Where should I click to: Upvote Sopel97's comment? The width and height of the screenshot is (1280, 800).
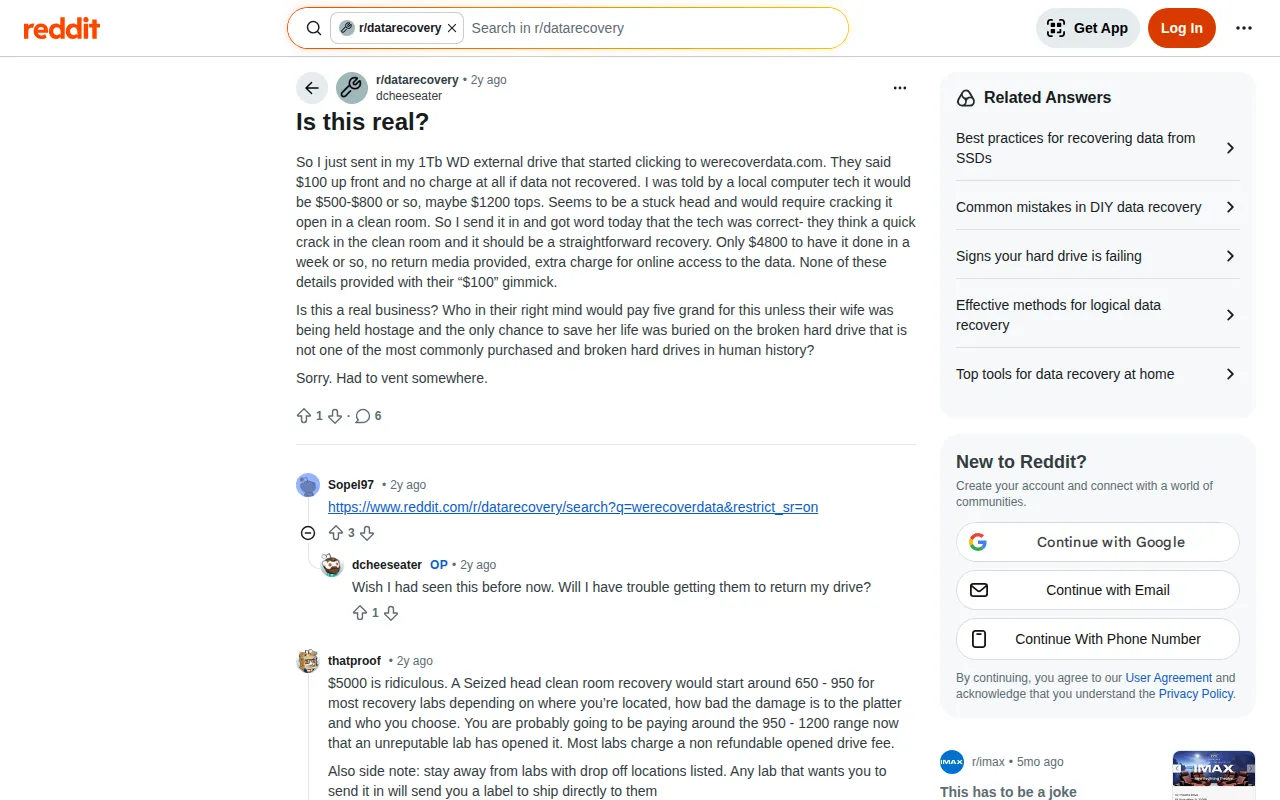coord(336,533)
